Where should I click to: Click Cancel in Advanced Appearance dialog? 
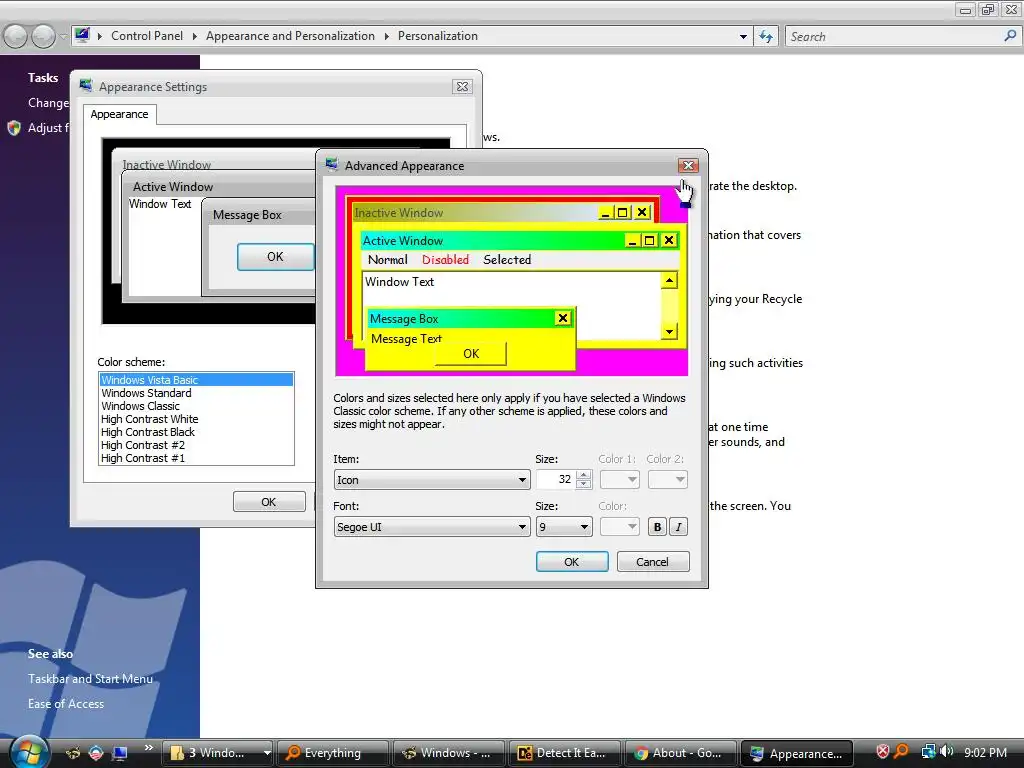pos(652,562)
